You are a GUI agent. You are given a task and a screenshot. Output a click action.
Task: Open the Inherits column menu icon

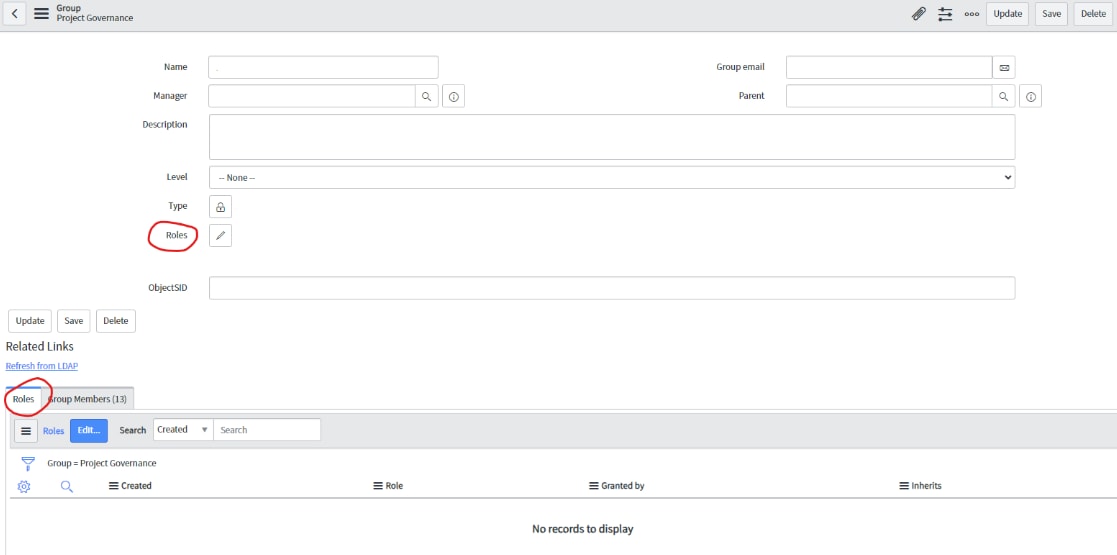click(904, 486)
